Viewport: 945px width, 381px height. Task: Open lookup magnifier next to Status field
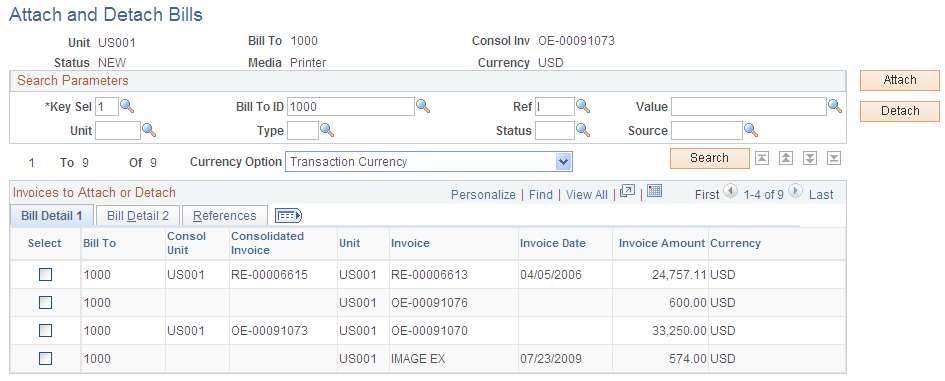tap(583, 130)
